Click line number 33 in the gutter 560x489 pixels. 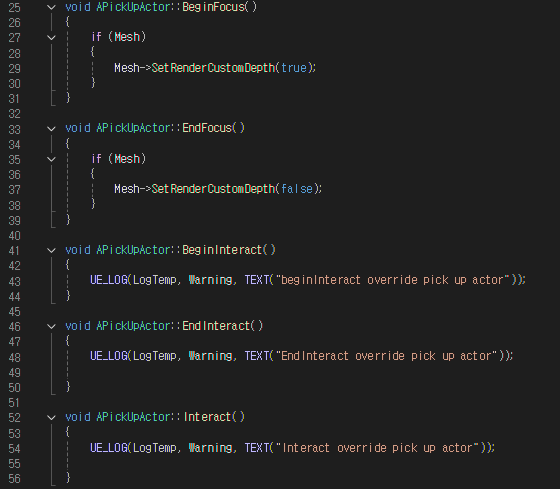[x=14, y=129]
